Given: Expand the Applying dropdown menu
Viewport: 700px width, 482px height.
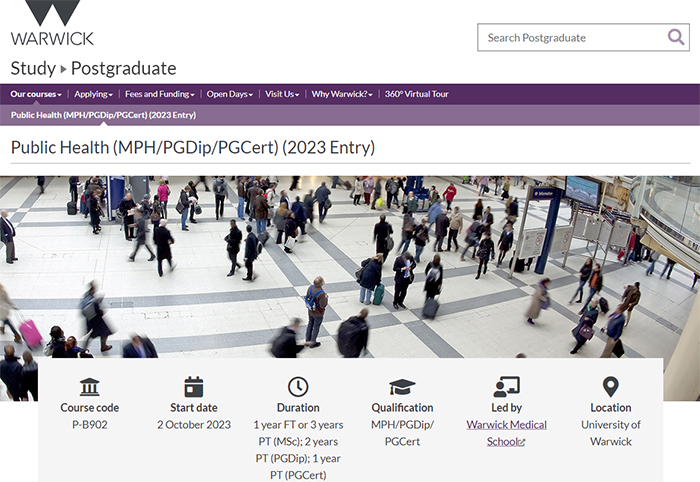Looking at the screenshot, I should [93, 94].
